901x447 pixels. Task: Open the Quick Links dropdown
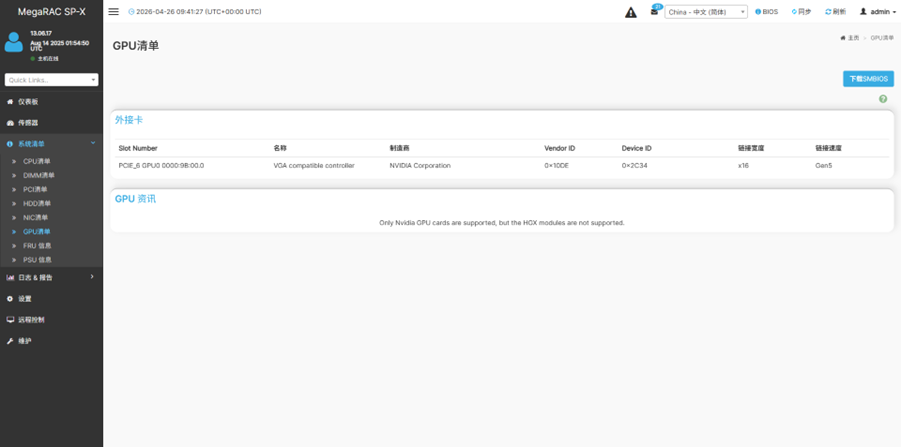click(51, 80)
